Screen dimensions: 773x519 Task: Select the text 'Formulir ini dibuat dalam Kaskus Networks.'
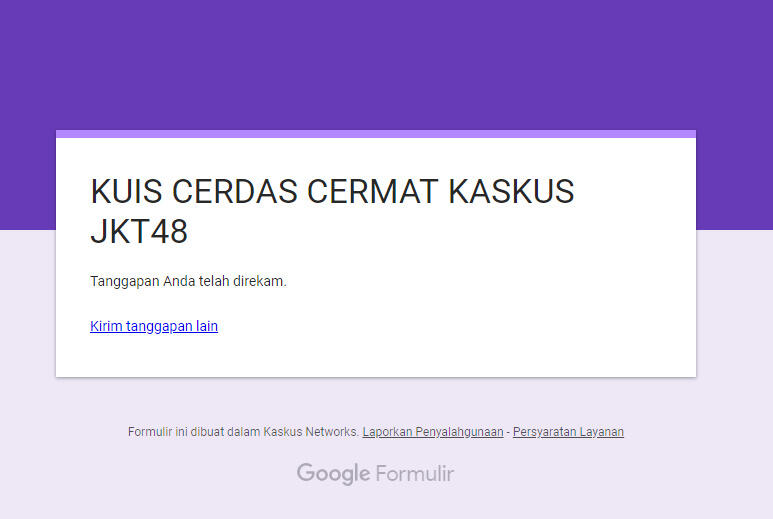tap(243, 432)
